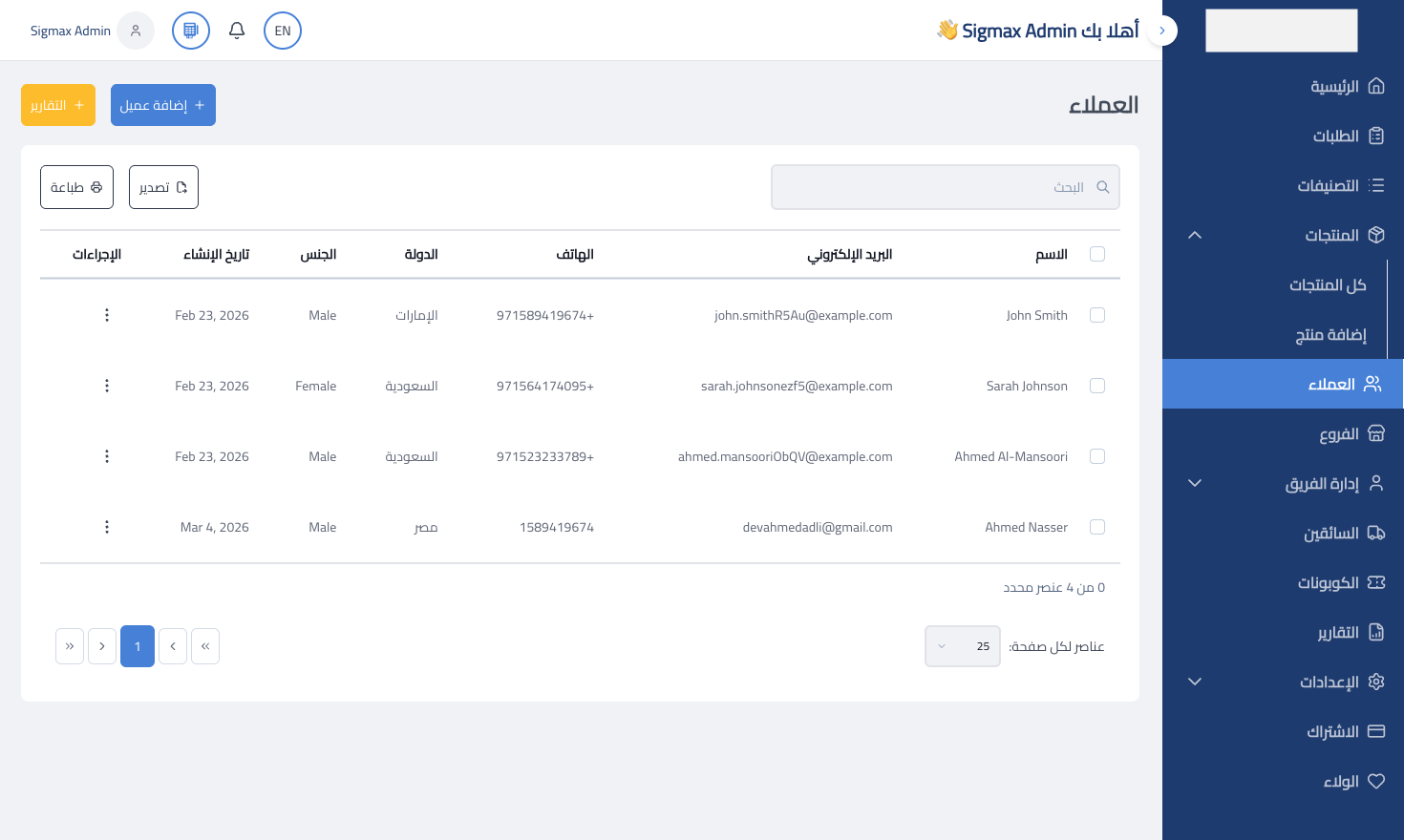The image size is (1404, 840).
Task: Select all customers using the header checkbox
Action: [x=1096, y=254]
